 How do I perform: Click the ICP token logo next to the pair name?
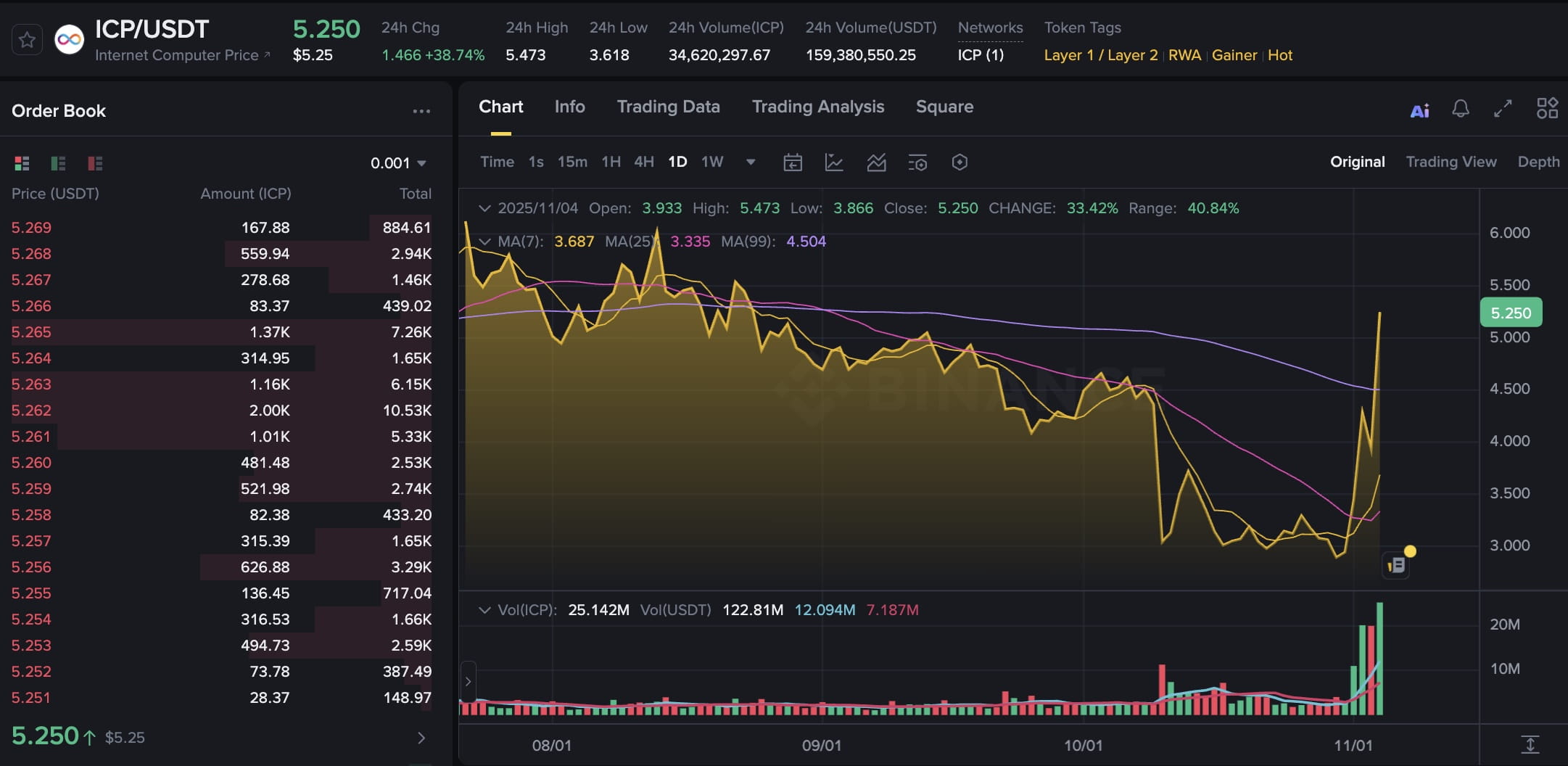coord(69,39)
